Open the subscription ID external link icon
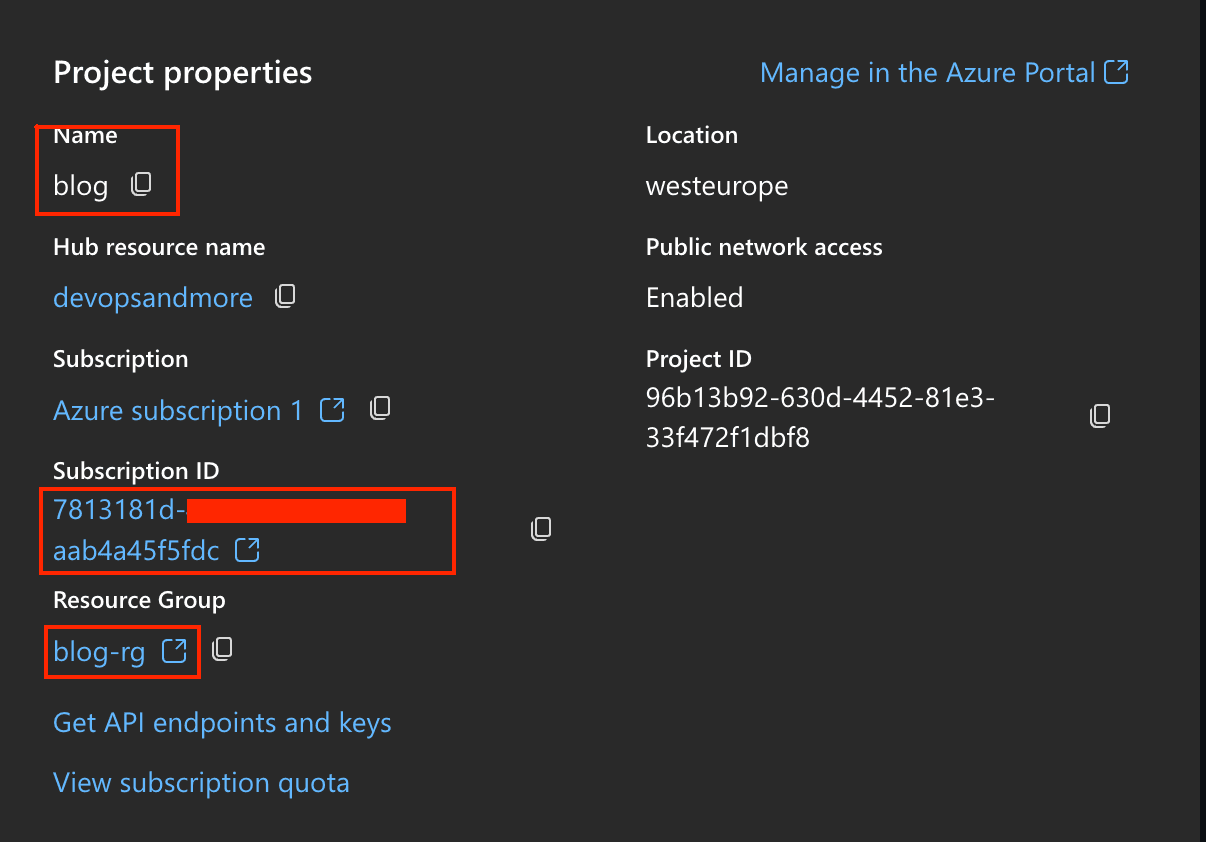 point(246,549)
